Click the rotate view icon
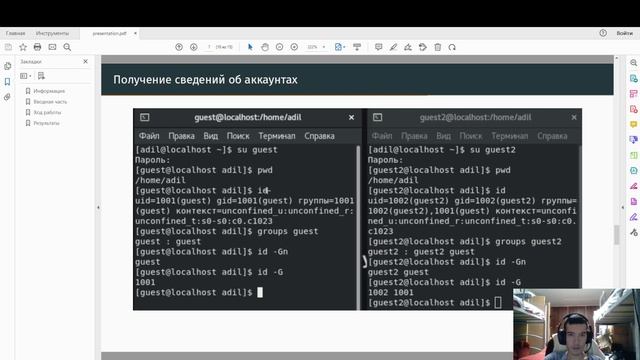This screenshot has width=640, height=360. (452, 47)
